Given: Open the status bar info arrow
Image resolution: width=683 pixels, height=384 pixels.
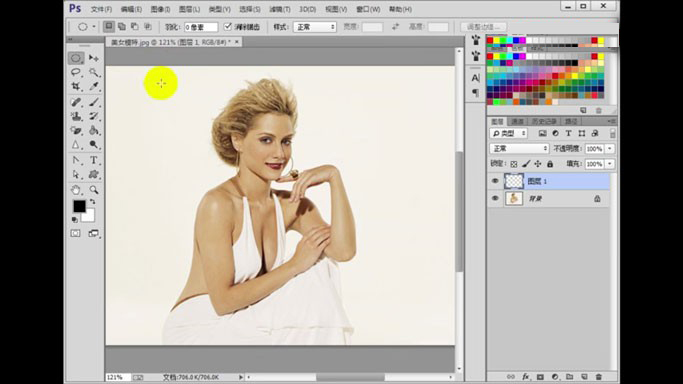Looking at the screenshot, I should (x=241, y=377).
